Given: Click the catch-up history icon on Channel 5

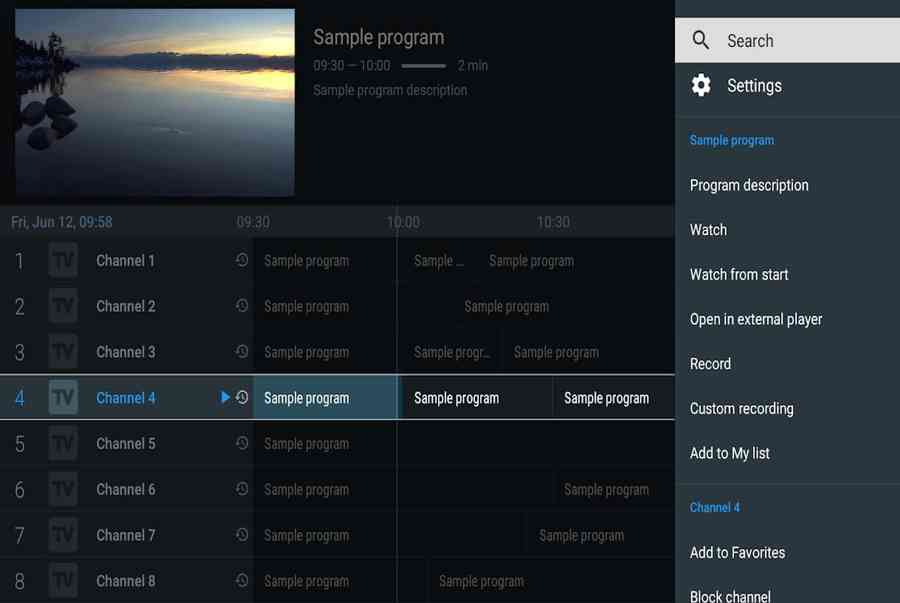Looking at the screenshot, I should [241, 443].
